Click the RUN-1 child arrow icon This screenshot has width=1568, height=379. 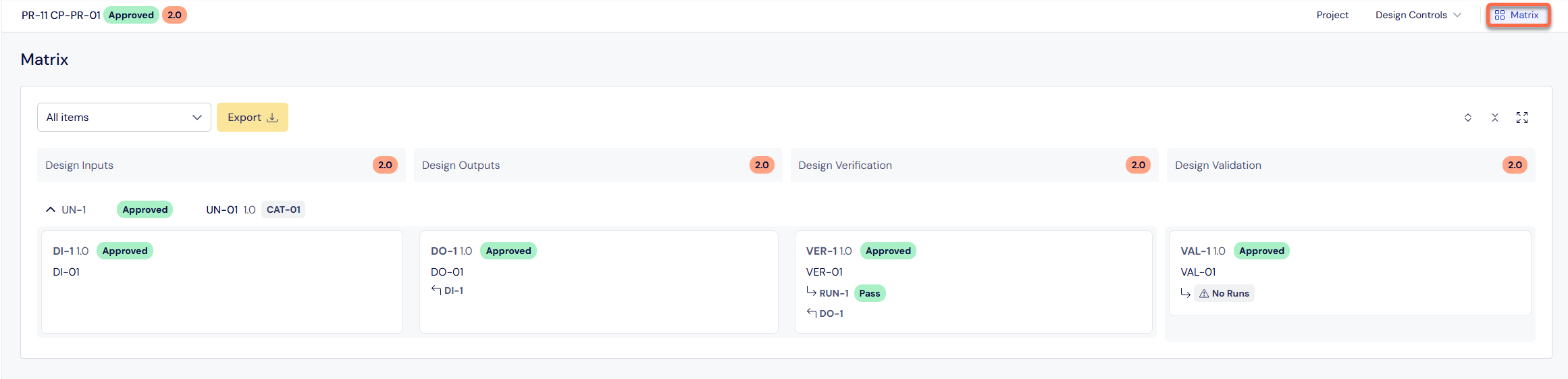pyautogui.click(x=811, y=291)
